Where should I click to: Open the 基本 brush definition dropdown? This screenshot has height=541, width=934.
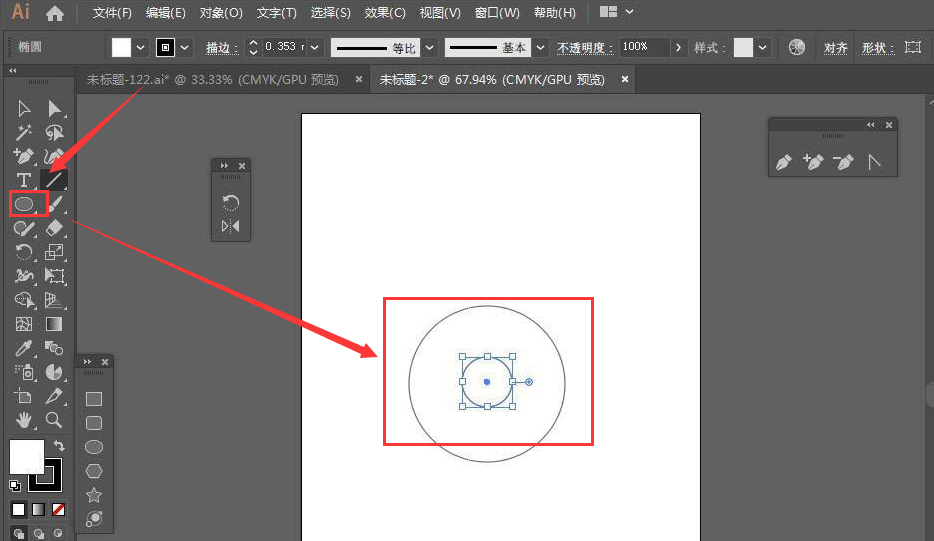click(x=540, y=48)
